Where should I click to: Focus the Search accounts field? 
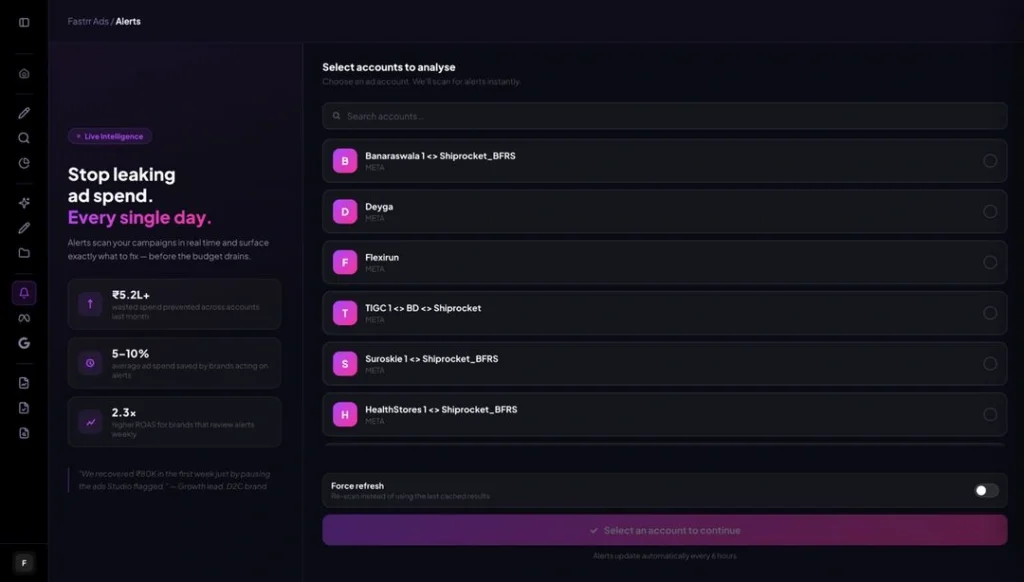click(x=665, y=116)
